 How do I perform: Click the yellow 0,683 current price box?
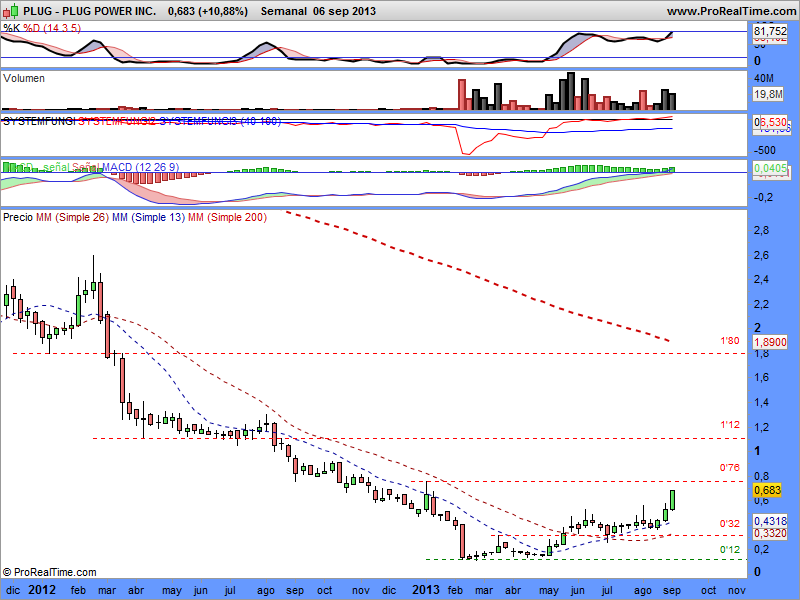pos(767,490)
